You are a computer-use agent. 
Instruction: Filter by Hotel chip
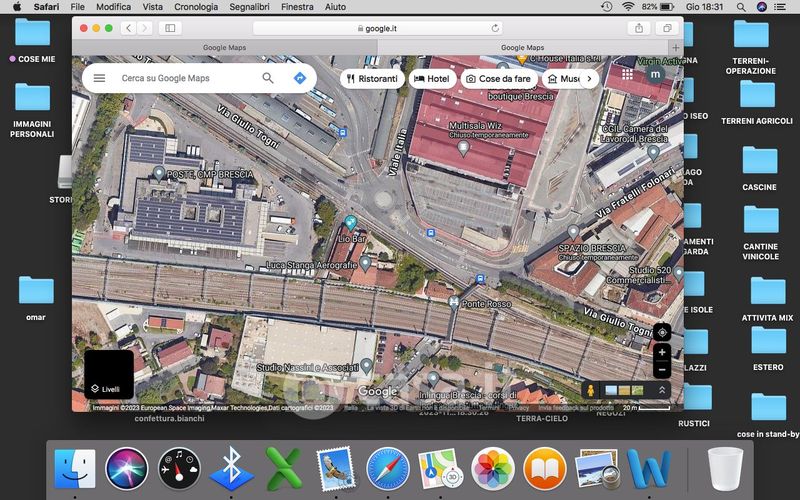[432, 79]
